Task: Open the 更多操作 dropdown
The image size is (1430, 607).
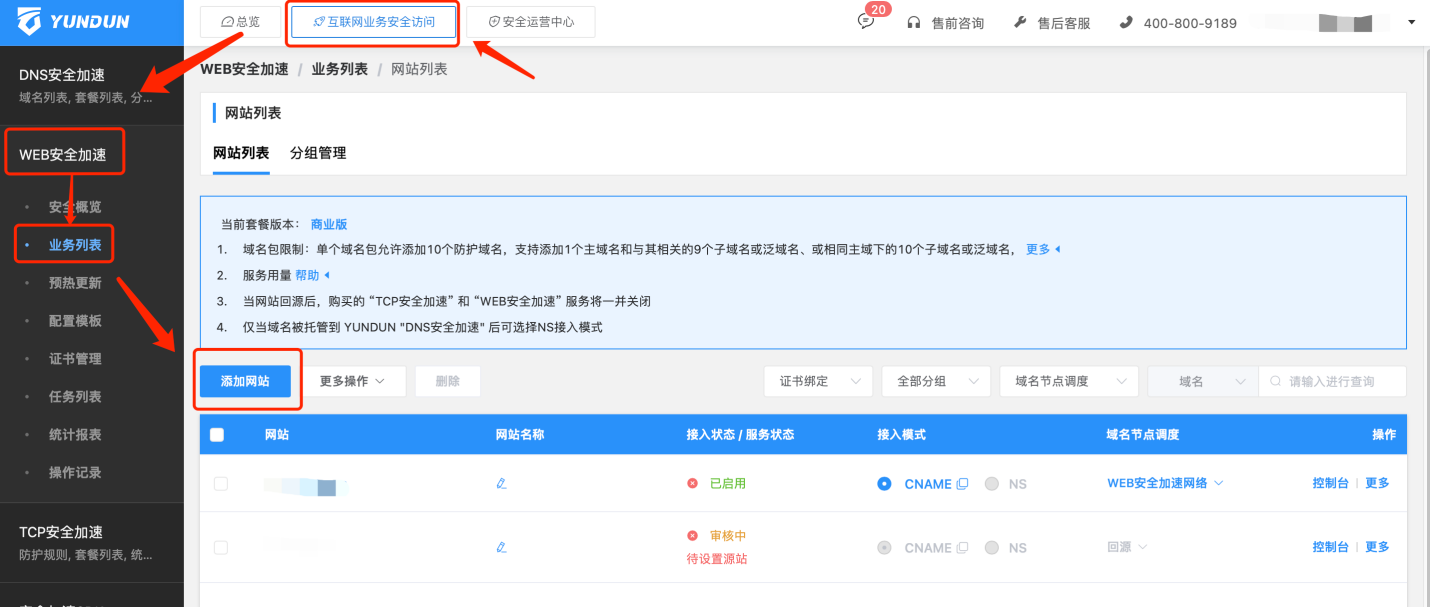Action: coord(354,381)
